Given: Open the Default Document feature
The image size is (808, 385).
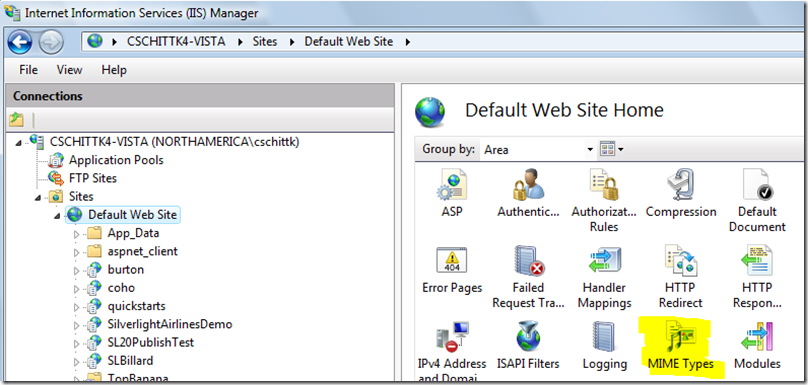Looking at the screenshot, I should 757,201.
